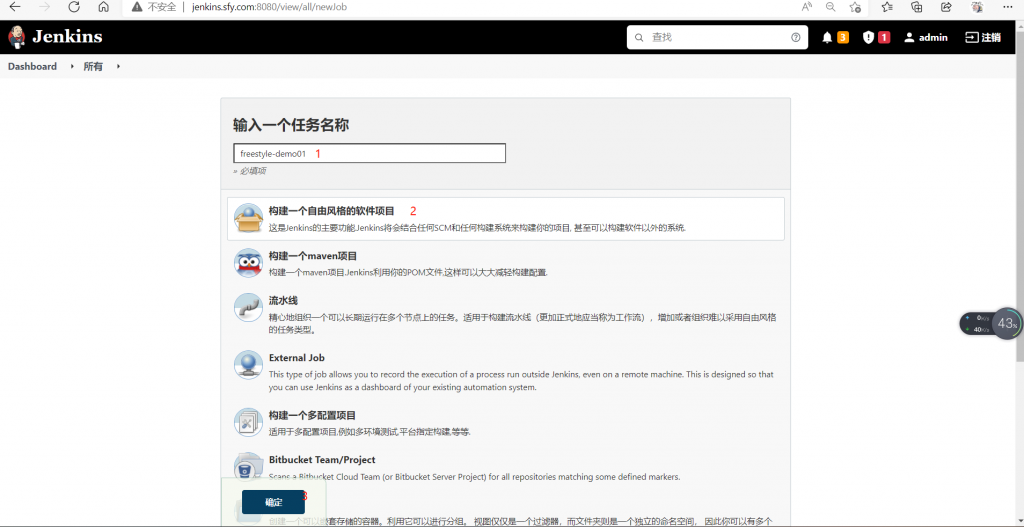Open the browser settings ellipsis menu
1024x527 pixels.
pos(1008,7)
